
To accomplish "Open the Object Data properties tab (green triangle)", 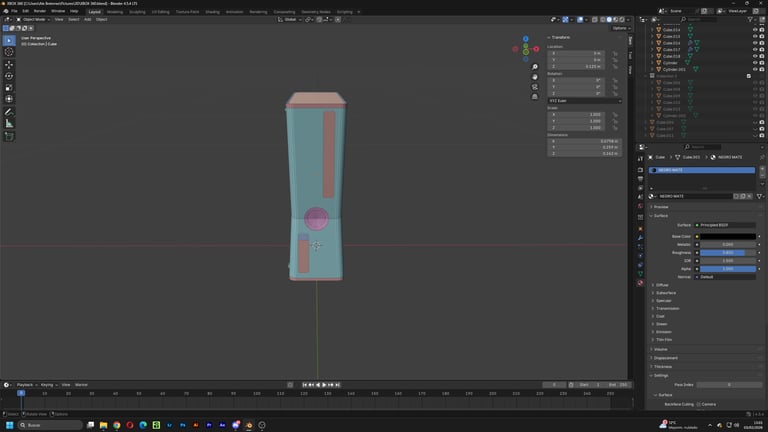I will (x=640, y=274).
